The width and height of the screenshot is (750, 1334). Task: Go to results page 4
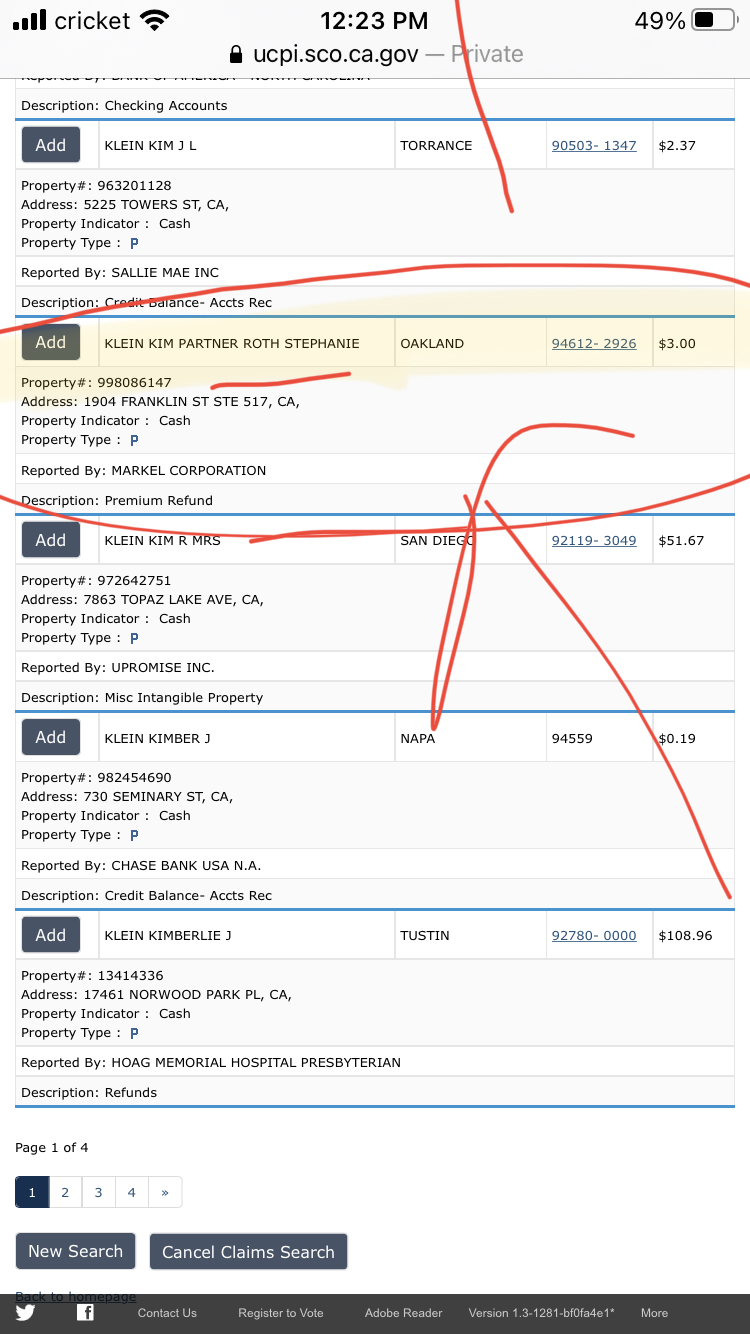[131, 1192]
